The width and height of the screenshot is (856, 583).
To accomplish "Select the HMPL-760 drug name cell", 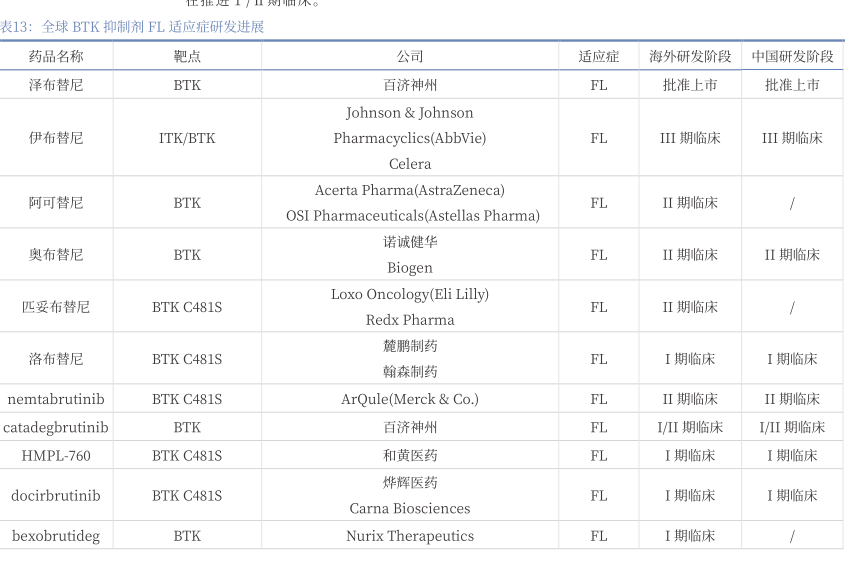I will (56, 455).
